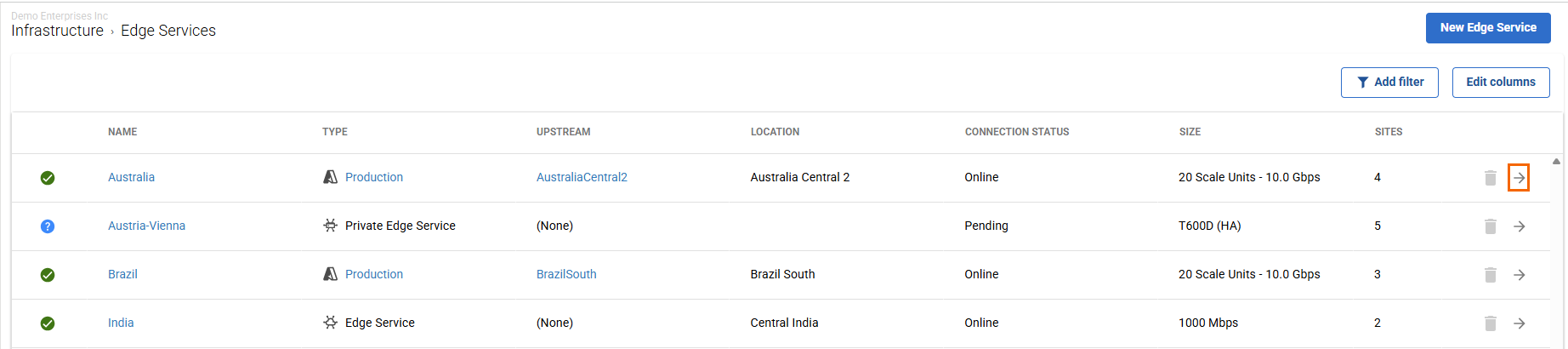Click green status icon for Australia

point(48,178)
